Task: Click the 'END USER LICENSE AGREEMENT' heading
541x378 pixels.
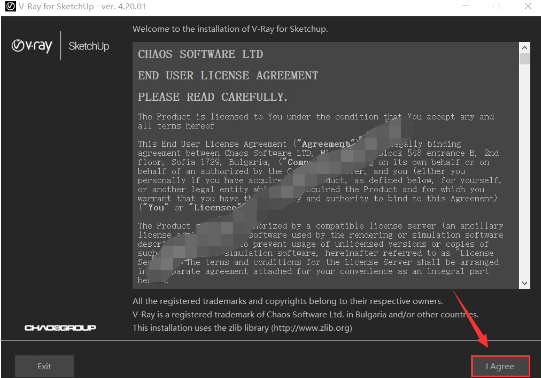Action: tap(228, 76)
